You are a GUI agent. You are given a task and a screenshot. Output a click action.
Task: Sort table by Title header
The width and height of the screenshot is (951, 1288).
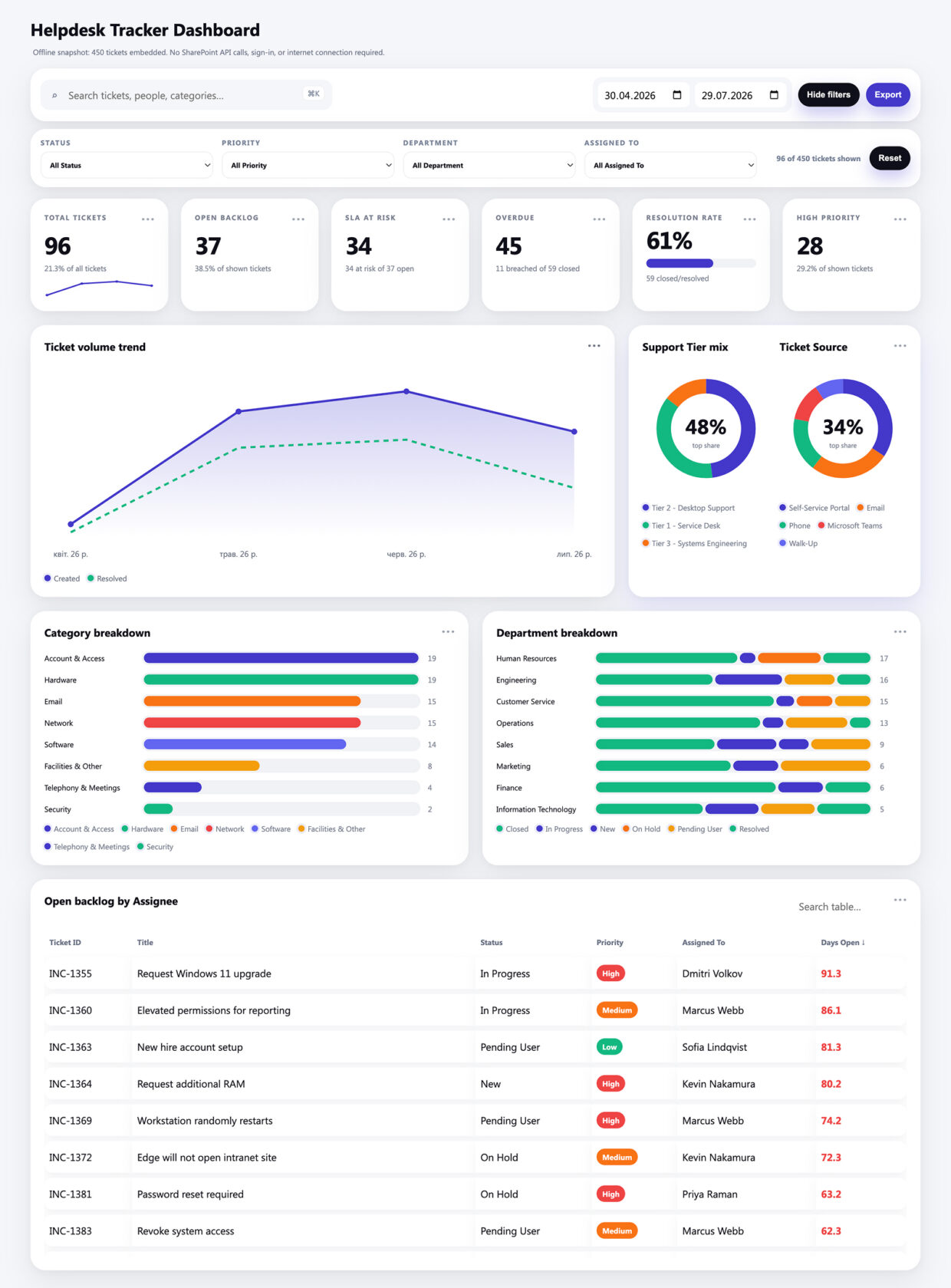pos(145,943)
